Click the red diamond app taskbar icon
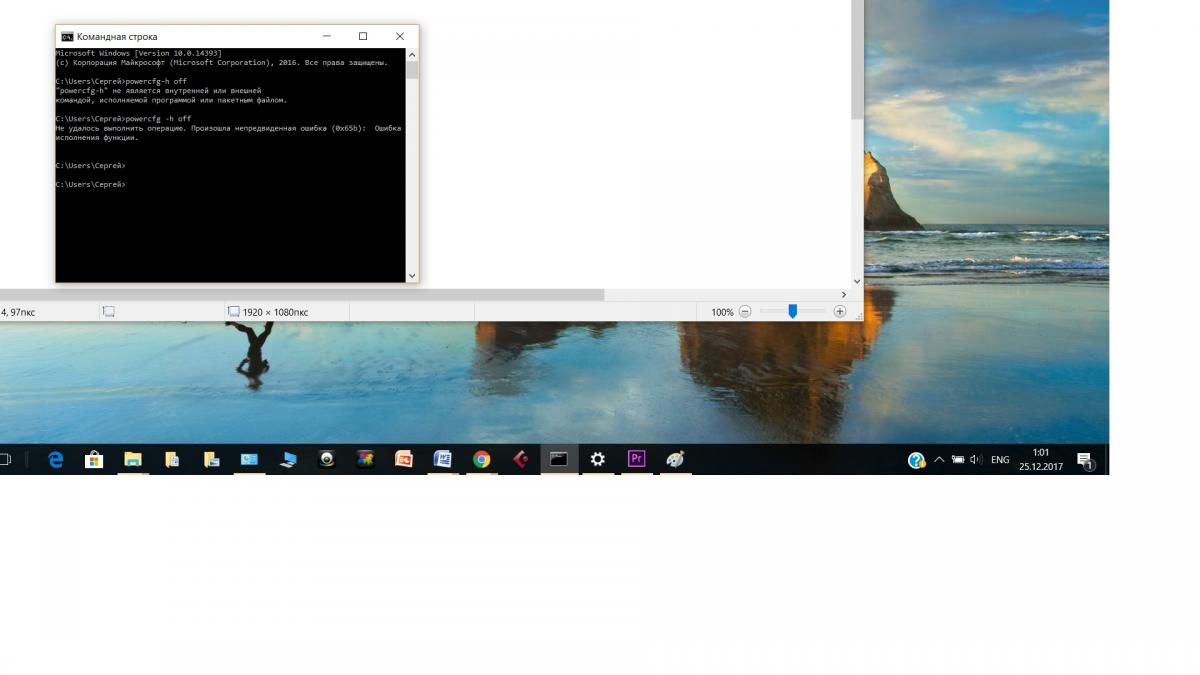Image resolution: width=1200 pixels, height=675 pixels. tap(520, 460)
